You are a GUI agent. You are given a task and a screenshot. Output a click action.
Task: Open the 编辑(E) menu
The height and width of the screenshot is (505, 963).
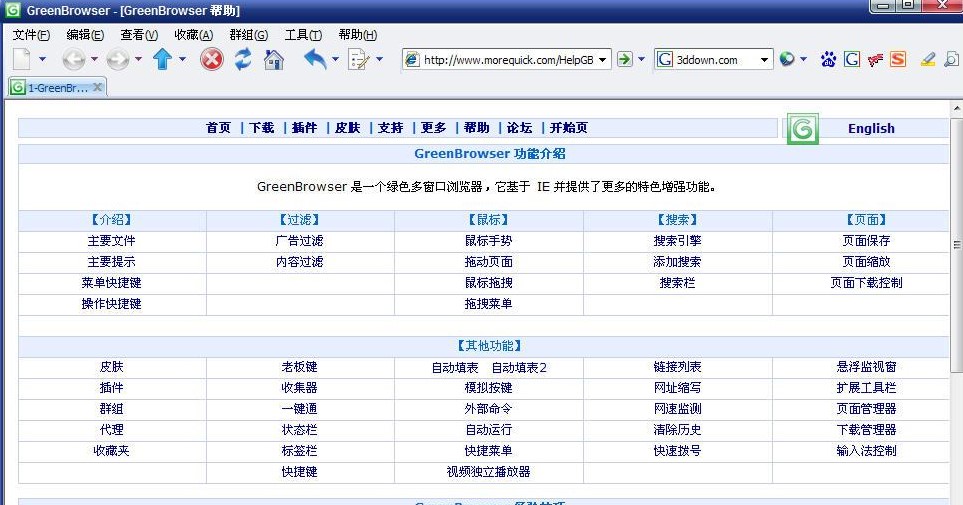tap(85, 35)
